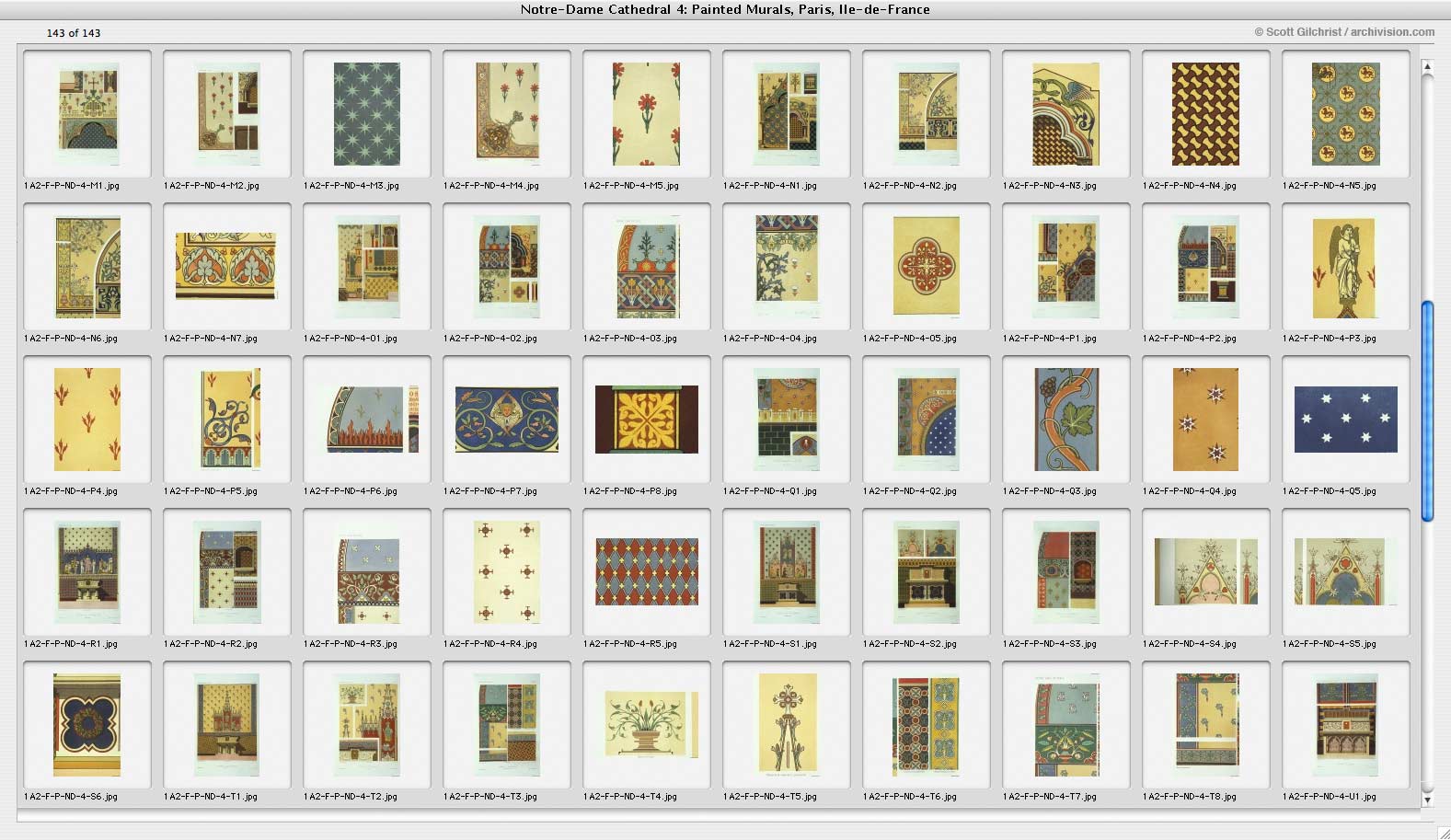The image size is (1451, 840).
Task: Select the blue scrollwork panel thumbnail P7
Action: 507,420
